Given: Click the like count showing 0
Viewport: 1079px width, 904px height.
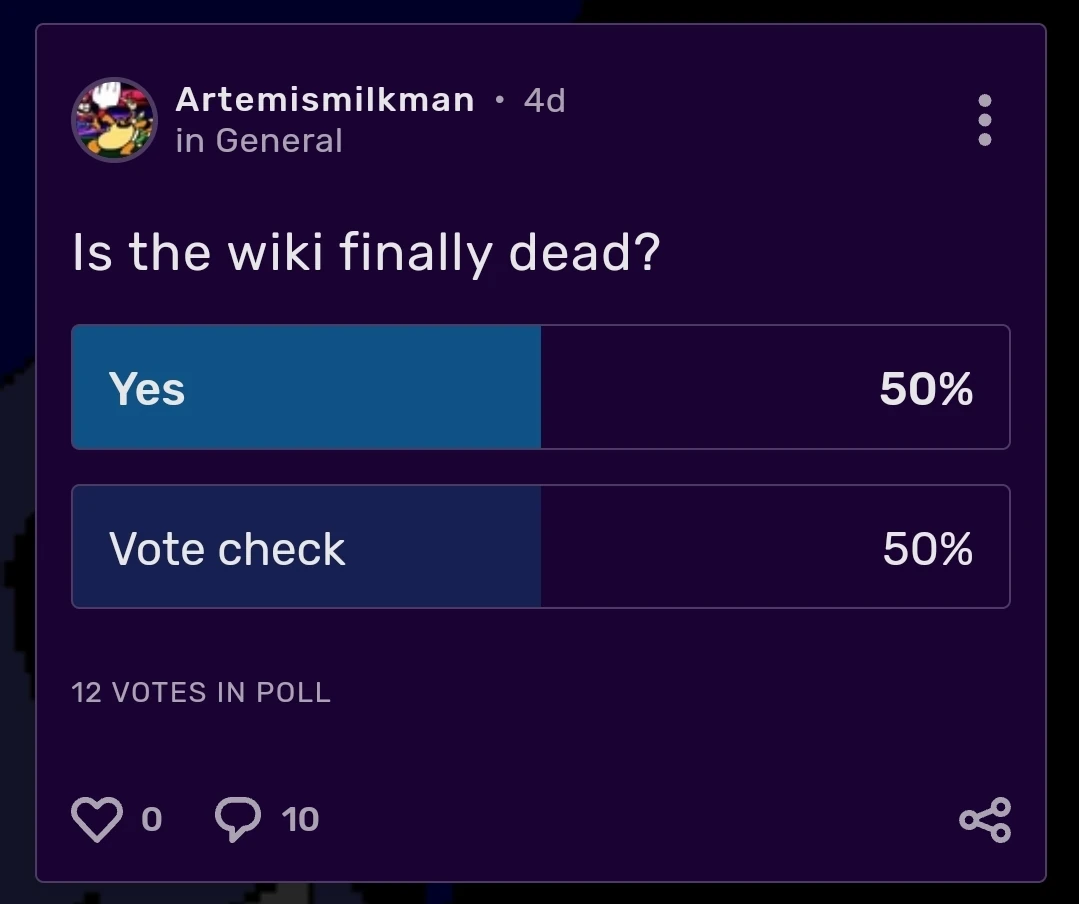Looking at the screenshot, I should coord(151,820).
